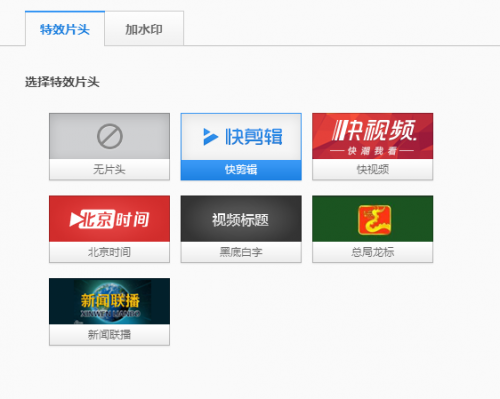Screen dimensions: 500x399
Task: Open the 加水印 tab
Action: coord(144,29)
